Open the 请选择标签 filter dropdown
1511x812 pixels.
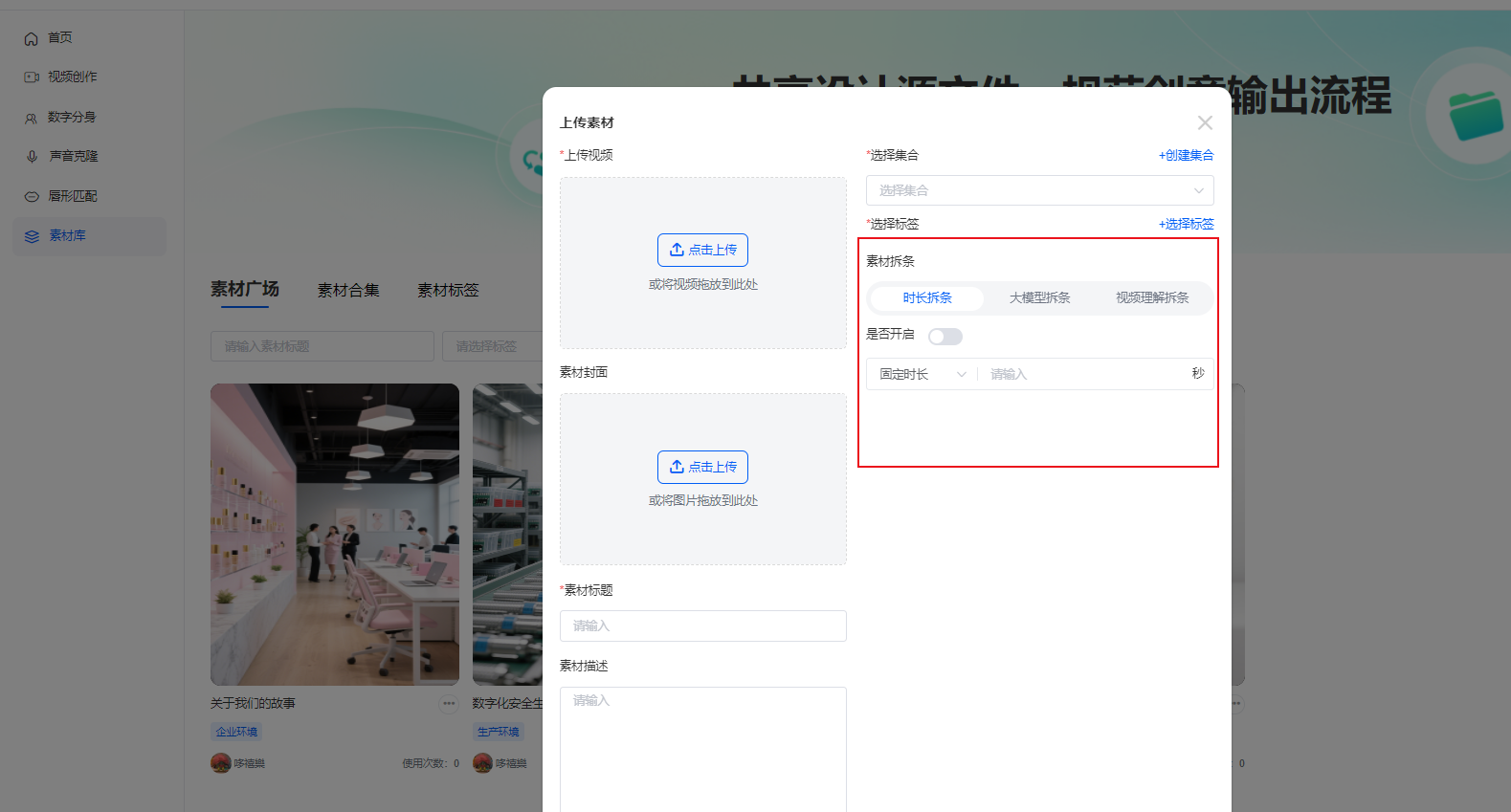491,346
